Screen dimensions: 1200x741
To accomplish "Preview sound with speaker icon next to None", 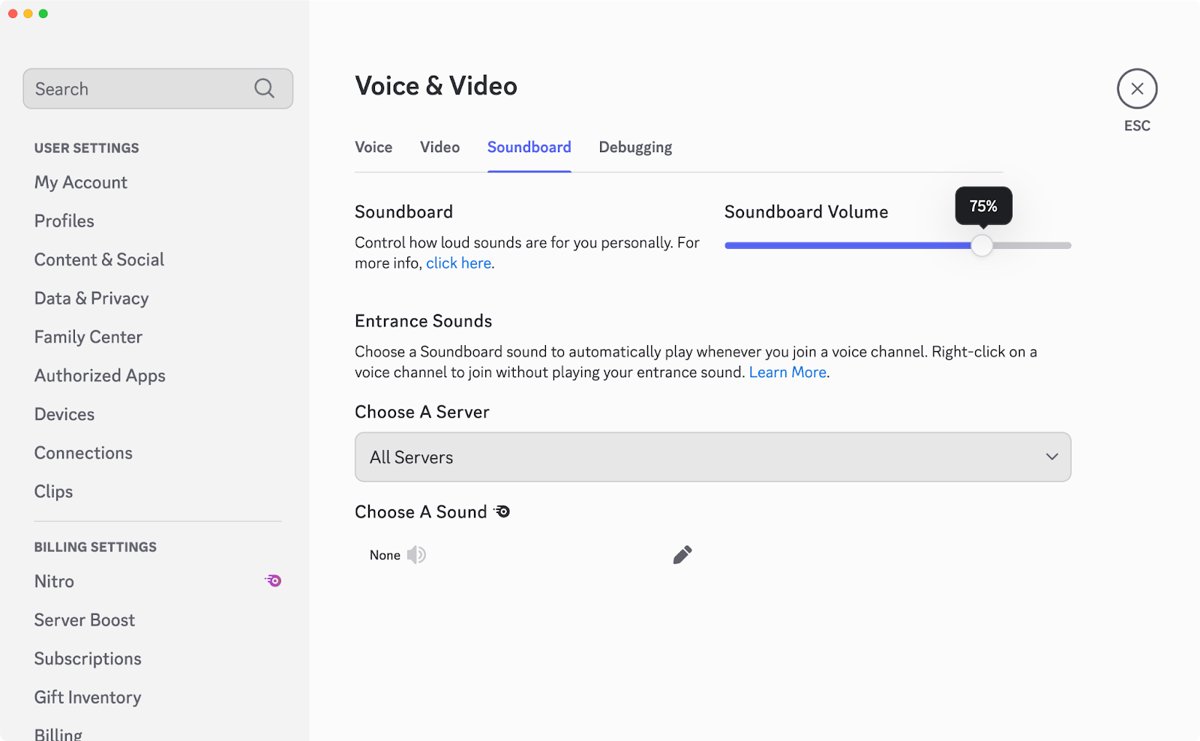I will (x=416, y=555).
